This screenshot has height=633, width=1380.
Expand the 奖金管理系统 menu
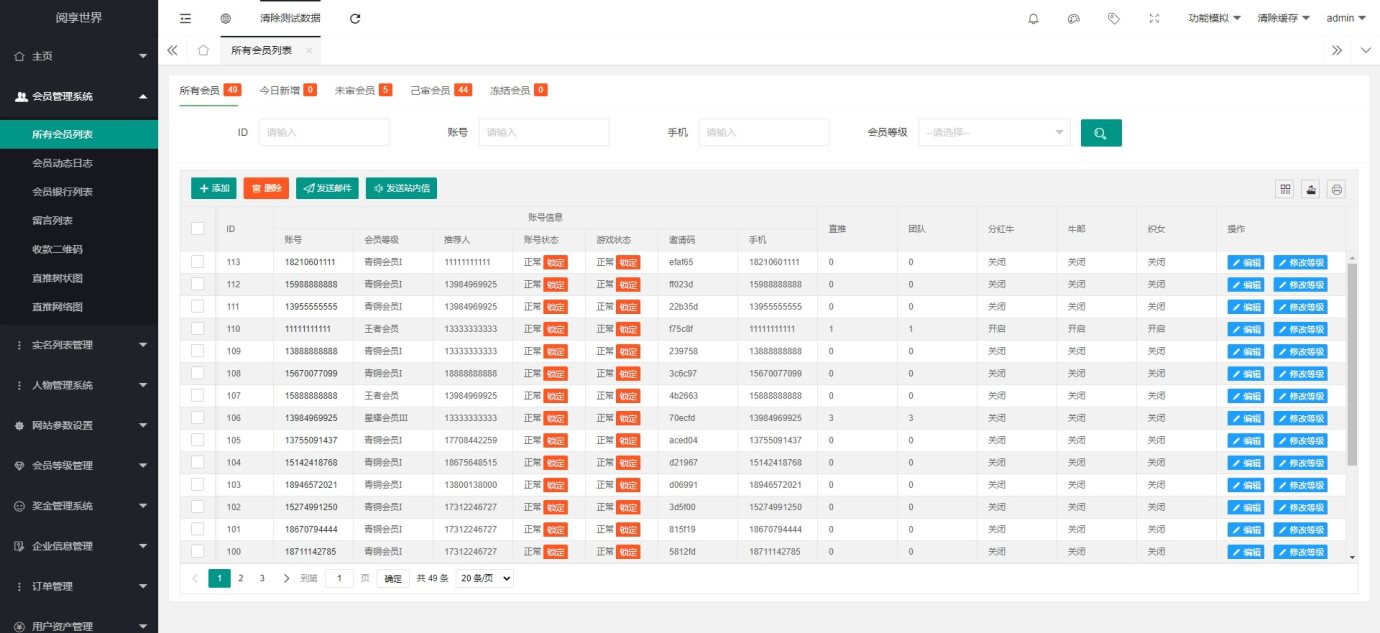[79, 506]
